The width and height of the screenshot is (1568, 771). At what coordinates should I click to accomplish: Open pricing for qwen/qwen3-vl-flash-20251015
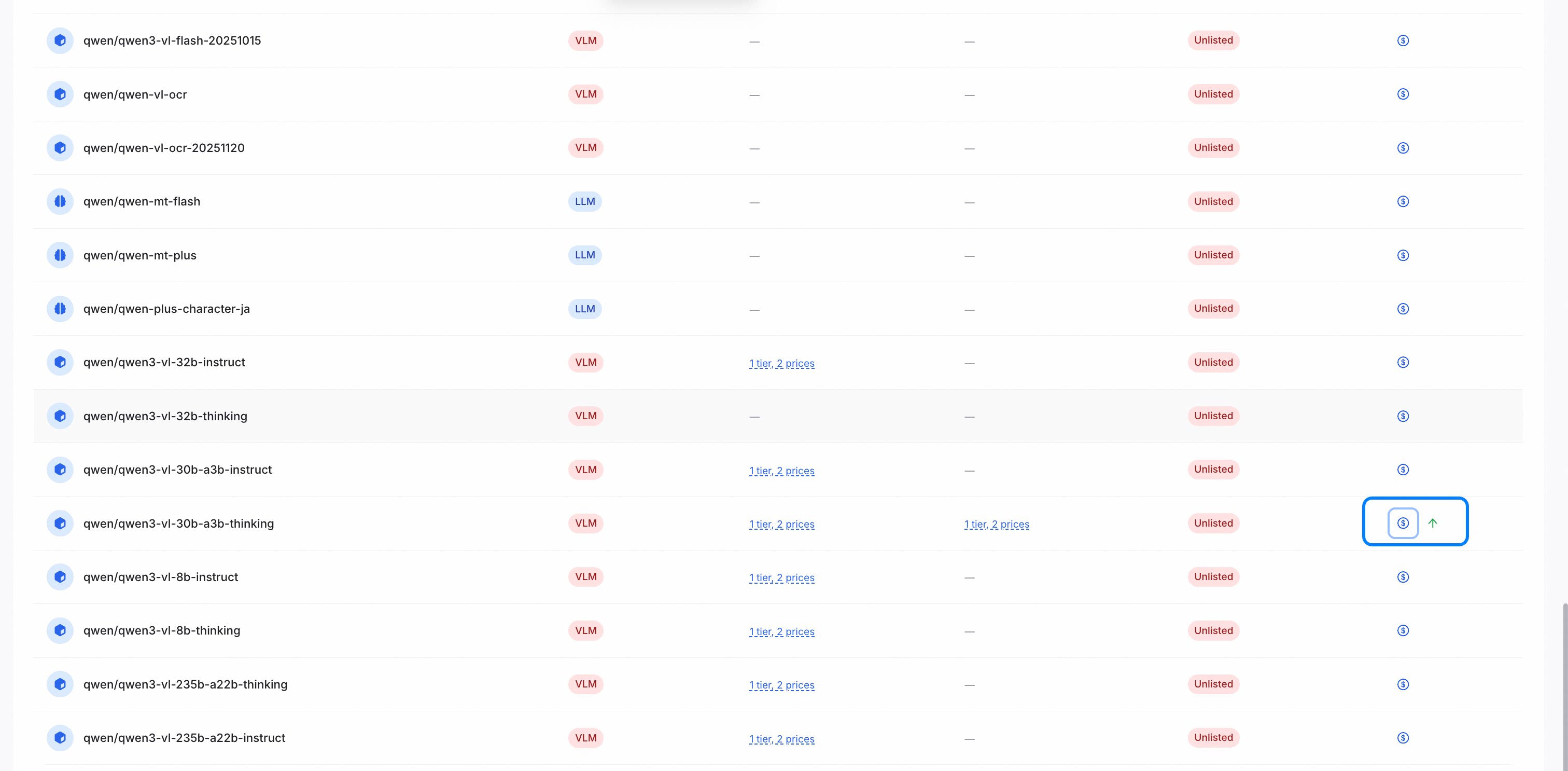click(x=1403, y=40)
